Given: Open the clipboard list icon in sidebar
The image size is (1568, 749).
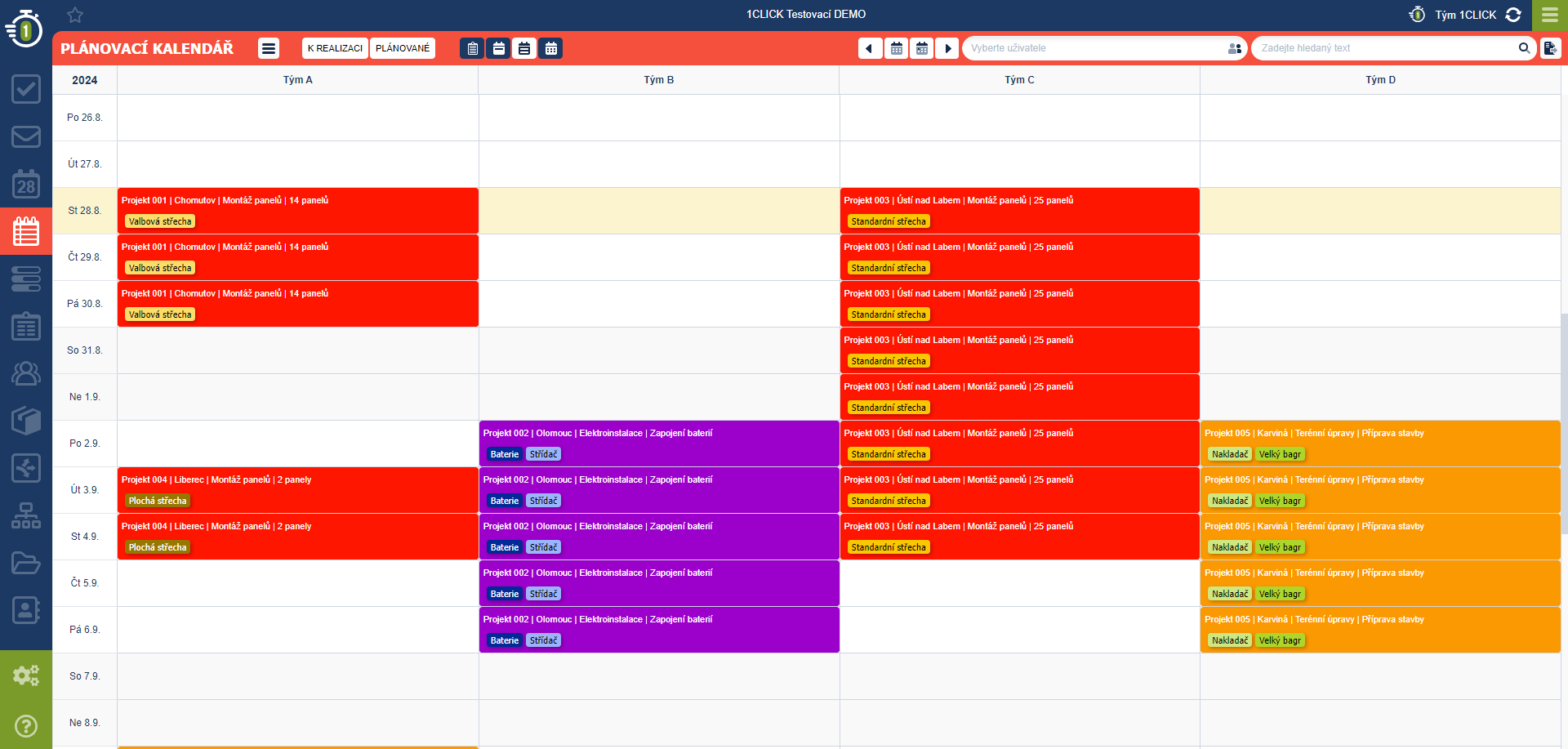Looking at the screenshot, I should 26,326.
